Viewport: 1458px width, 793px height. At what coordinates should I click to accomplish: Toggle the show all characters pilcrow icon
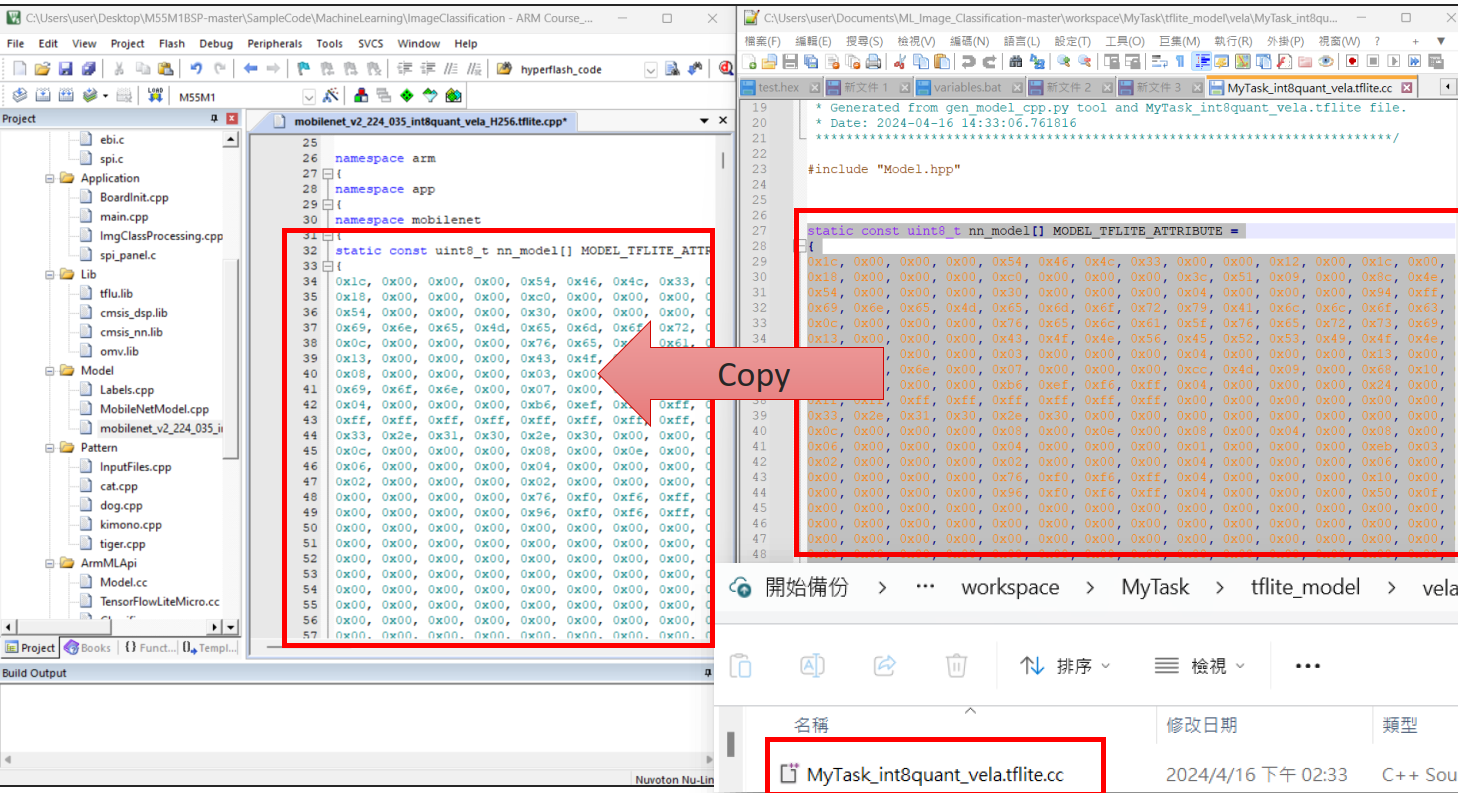tap(1181, 62)
